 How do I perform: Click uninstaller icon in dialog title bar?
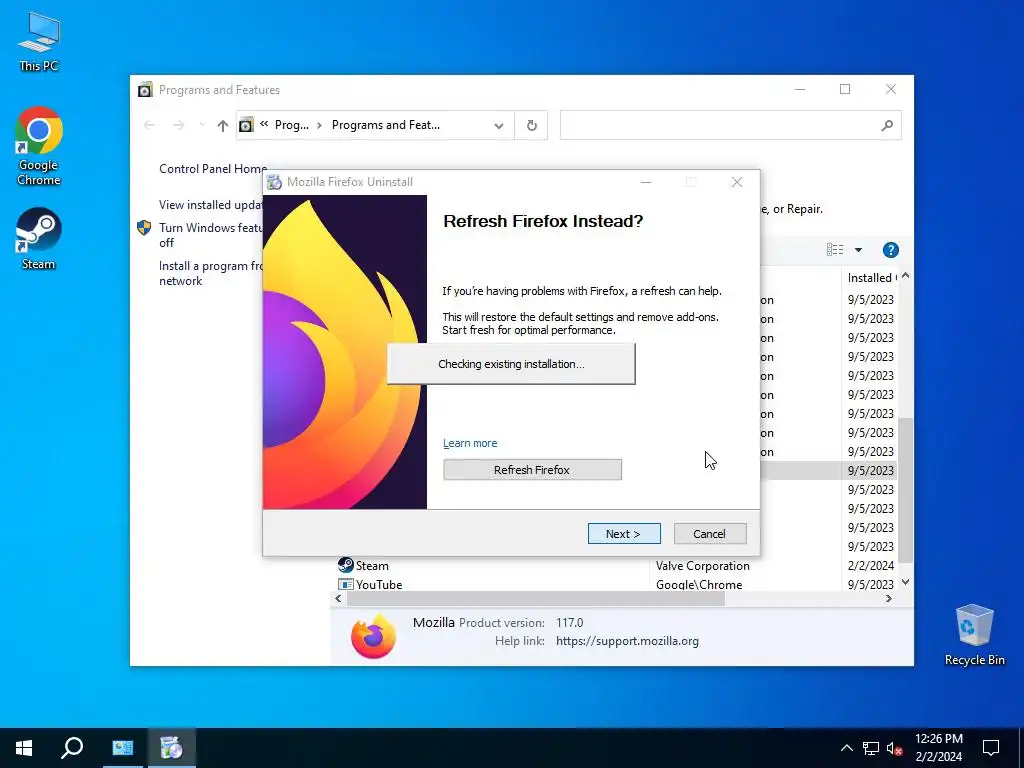click(275, 182)
